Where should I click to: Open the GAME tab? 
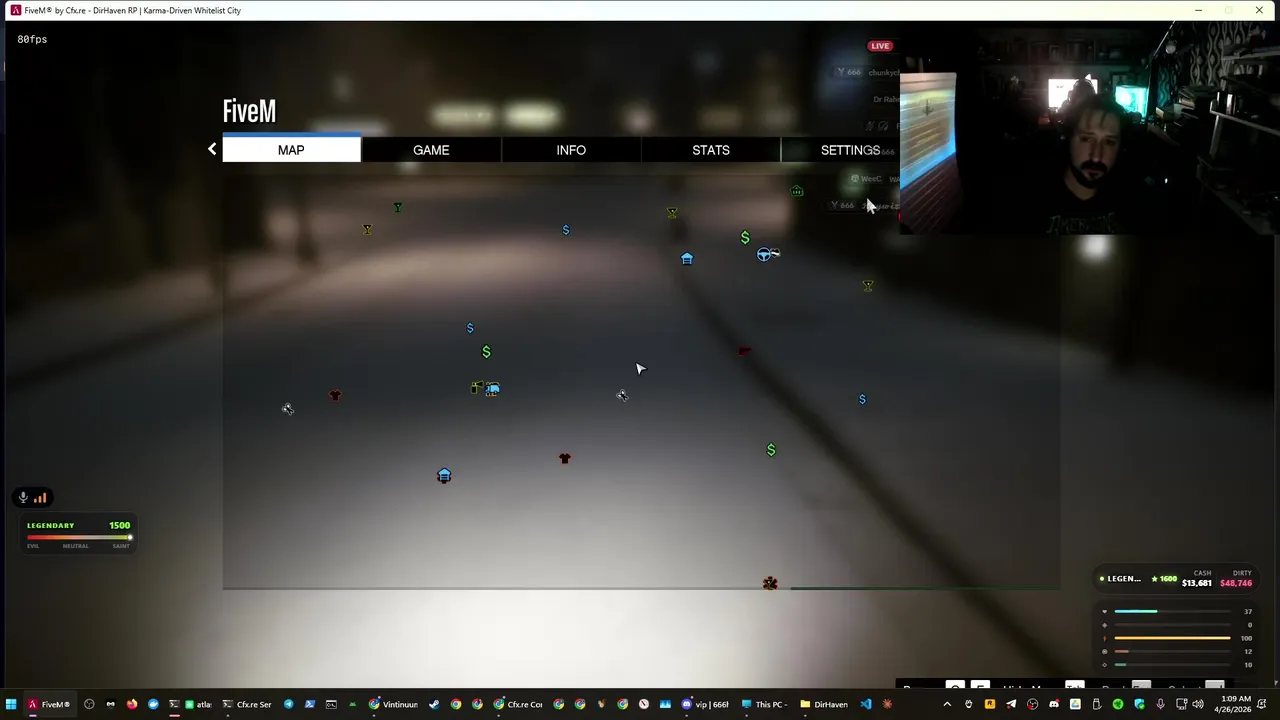[x=431, y=150]
